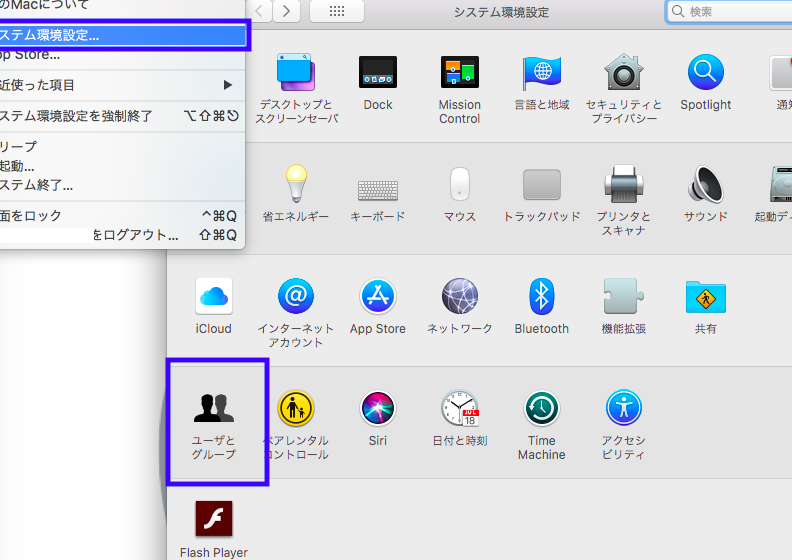Choose このMacについて in Apple menu
This screenshot has height=560, width=792.
[x=123, y=6]
